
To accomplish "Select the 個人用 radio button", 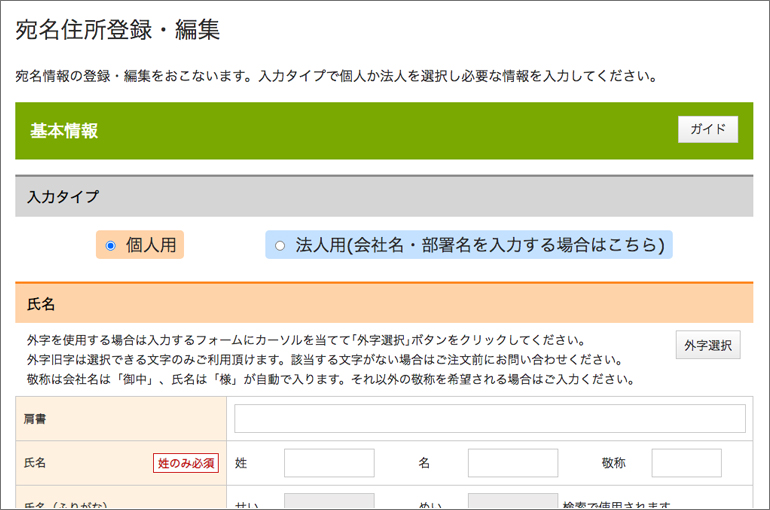I will (111, 245).
